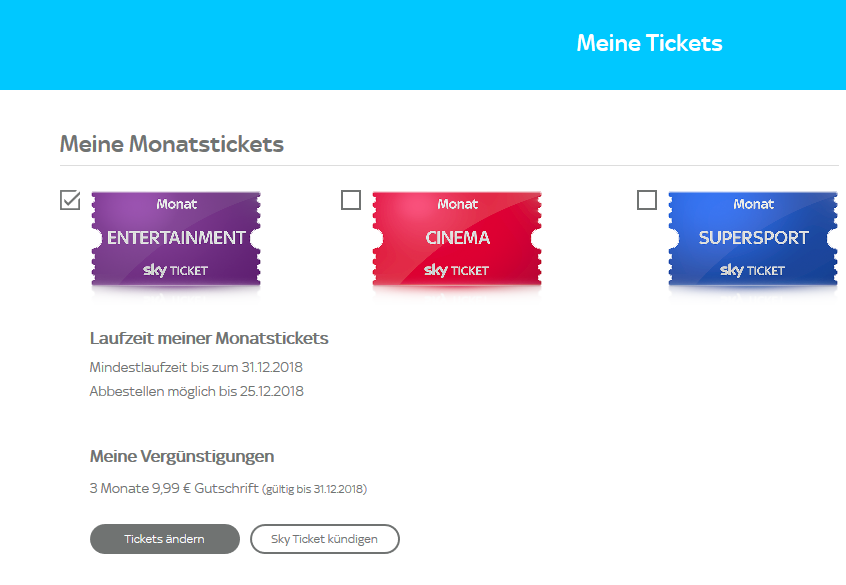
Task: Click the Laufzeit meiner Monatstickets heading
Action: (x=209, y=338)
